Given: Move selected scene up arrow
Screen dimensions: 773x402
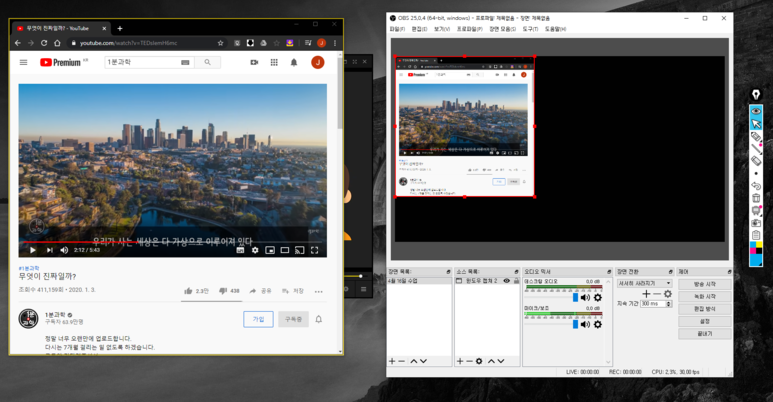Looking at the screenshot, I should pyautogui.click(x=414, y=361).
